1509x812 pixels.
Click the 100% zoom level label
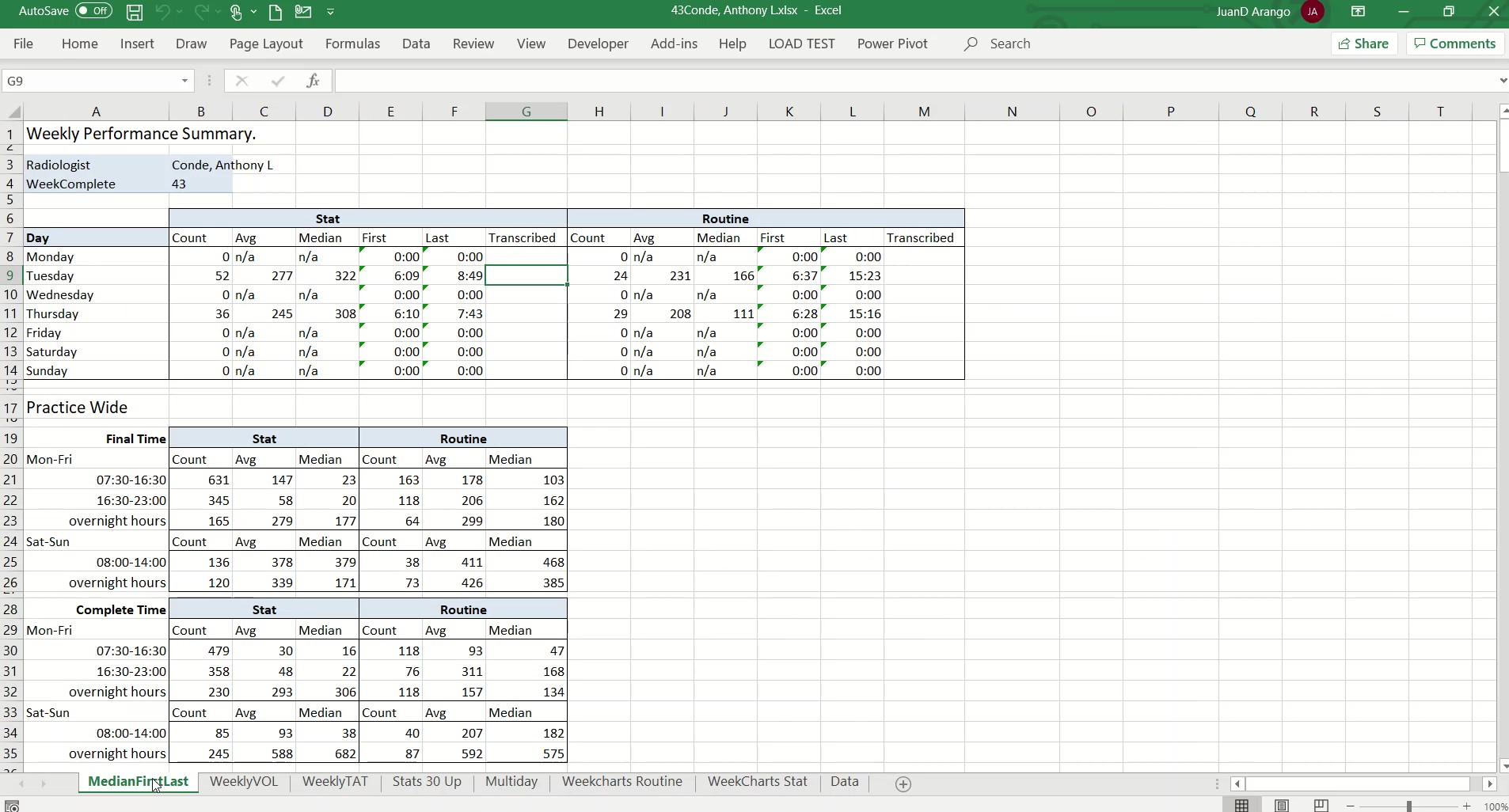[1496, 806]
